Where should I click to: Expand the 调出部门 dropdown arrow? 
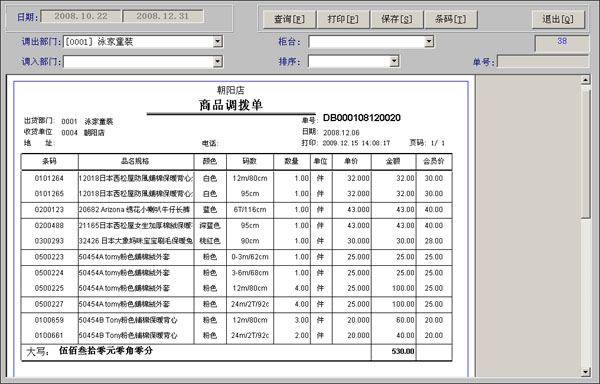218,41
